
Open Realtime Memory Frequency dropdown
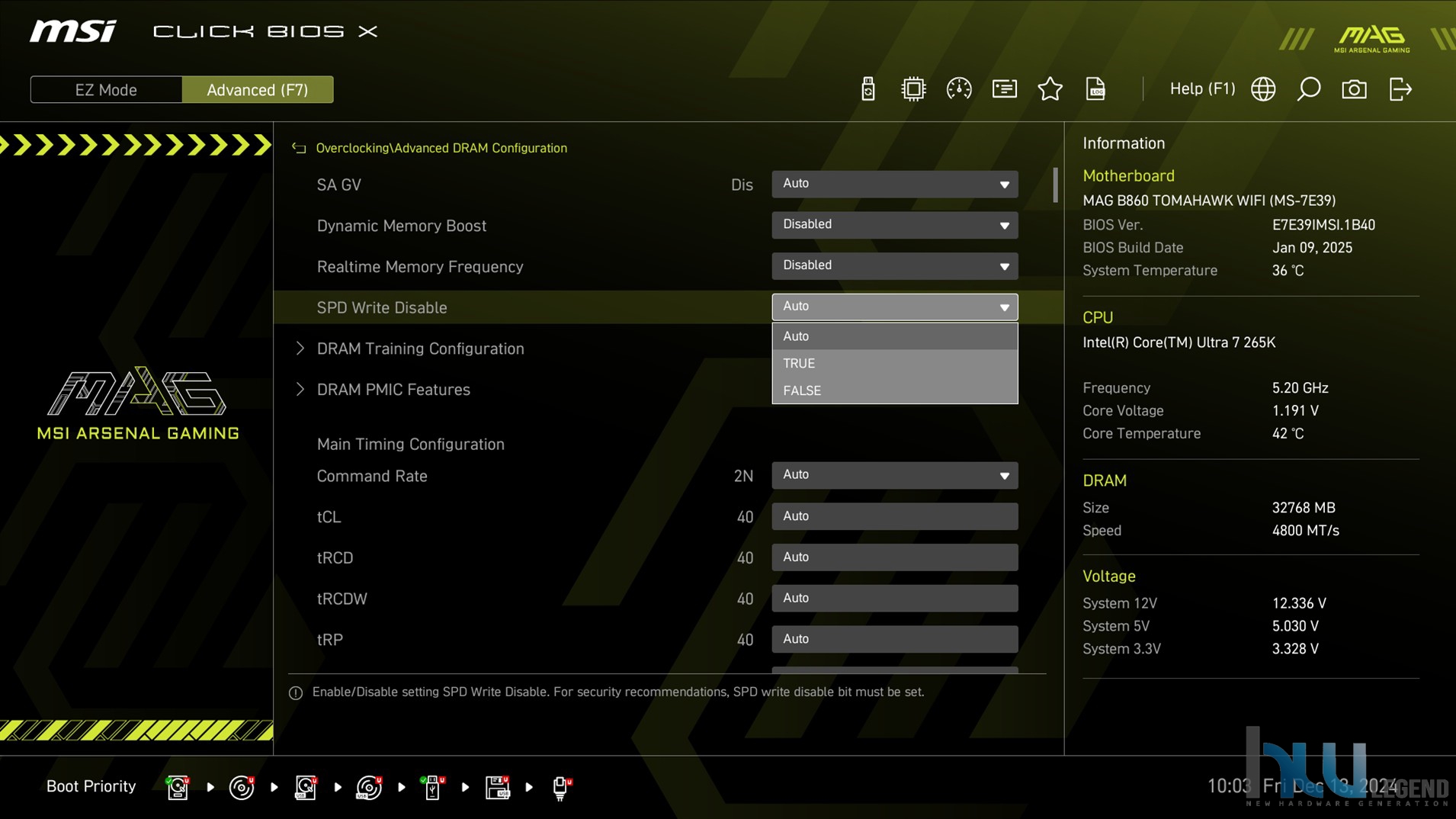click(894, 266)
